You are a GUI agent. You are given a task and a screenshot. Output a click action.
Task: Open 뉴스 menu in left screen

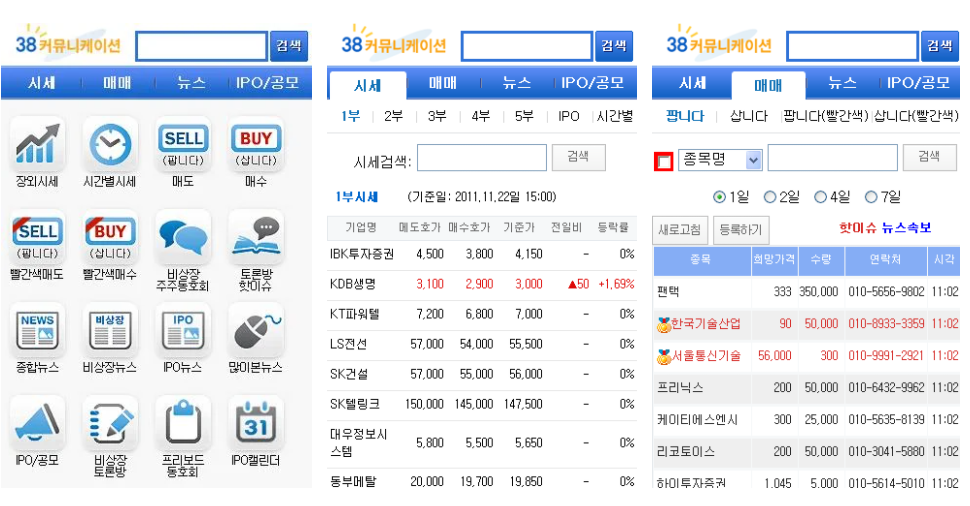coord(192,82)
